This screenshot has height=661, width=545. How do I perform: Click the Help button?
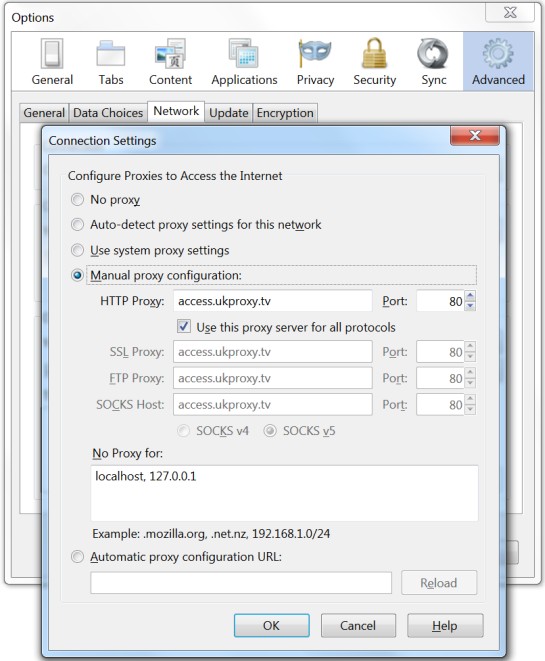pyautogui.click(x=445, y=625)
